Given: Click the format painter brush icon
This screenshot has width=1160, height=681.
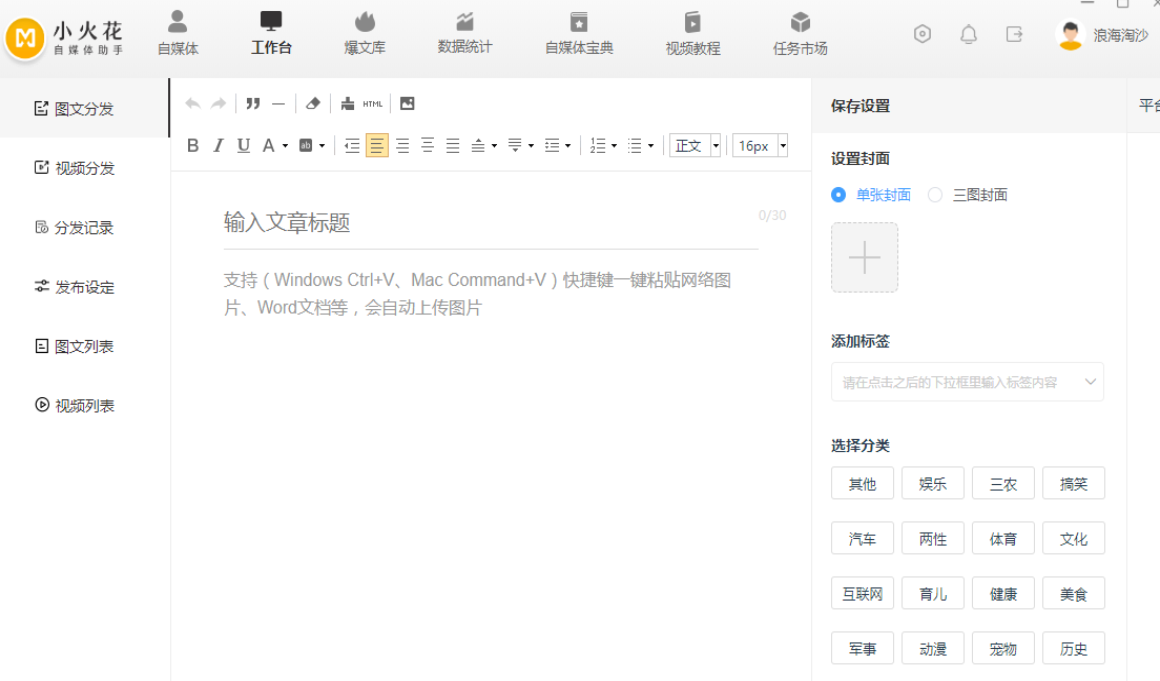Looking at the screenshot, I should 347,104.
